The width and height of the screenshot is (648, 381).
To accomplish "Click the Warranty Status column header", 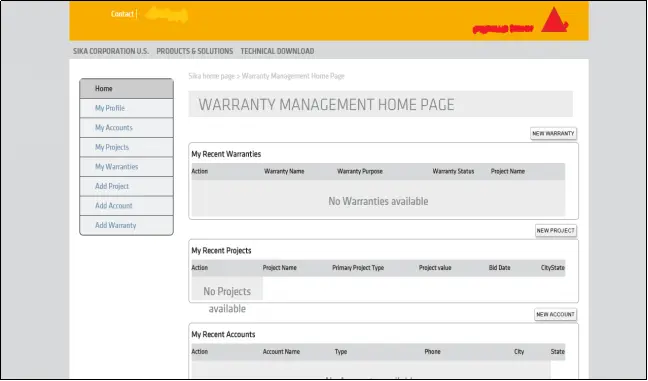I will pos(453,171).
